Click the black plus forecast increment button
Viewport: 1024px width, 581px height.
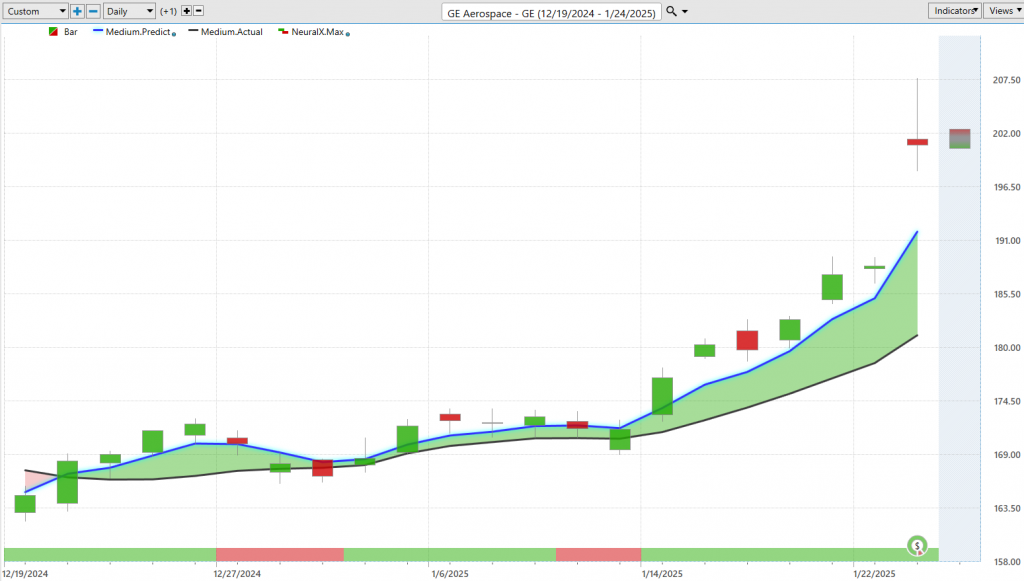pos(186,11)
